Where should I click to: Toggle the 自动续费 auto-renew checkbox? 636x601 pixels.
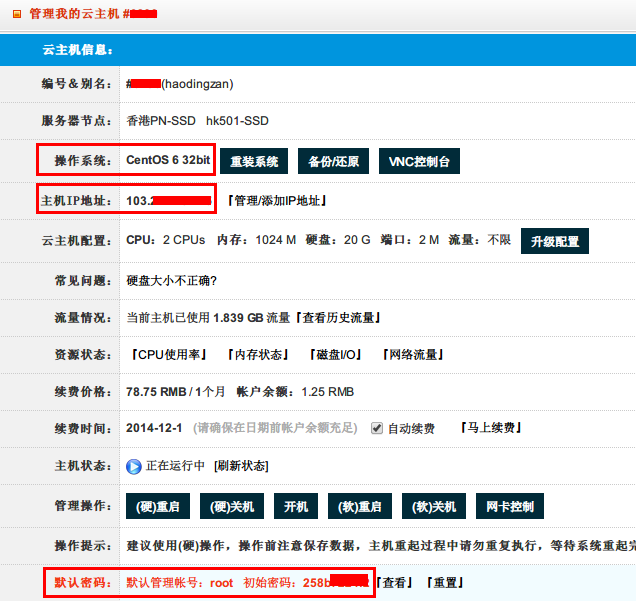(377, 428)
